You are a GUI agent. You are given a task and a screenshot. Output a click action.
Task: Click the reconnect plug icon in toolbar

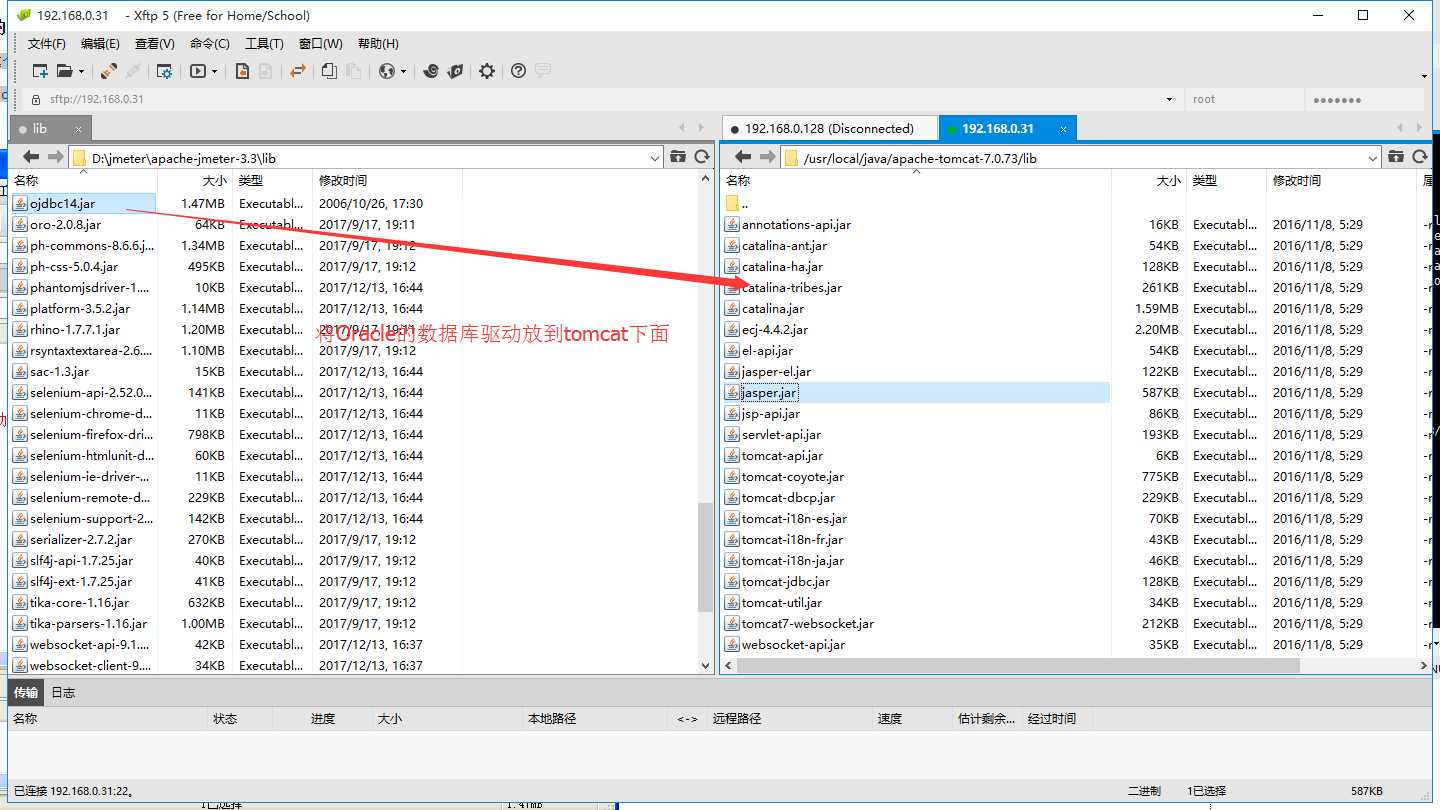point(109,71)
